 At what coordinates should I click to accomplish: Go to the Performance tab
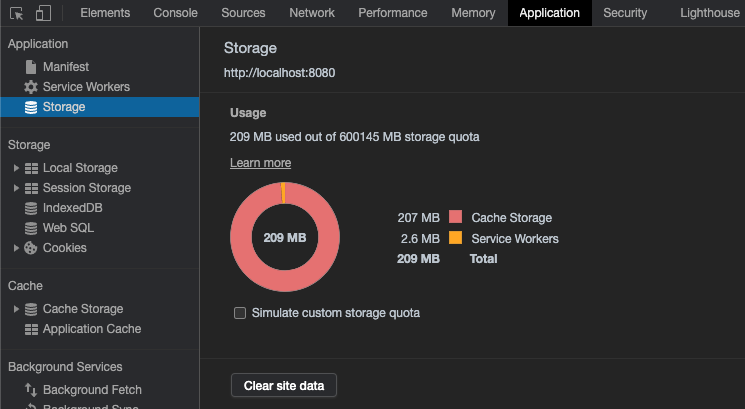[392, 13]
